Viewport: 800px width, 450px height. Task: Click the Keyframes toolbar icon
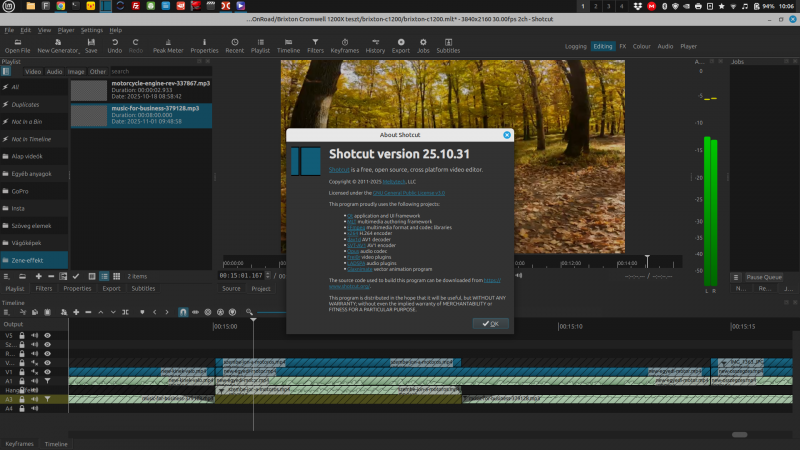[x=345, y=43]
